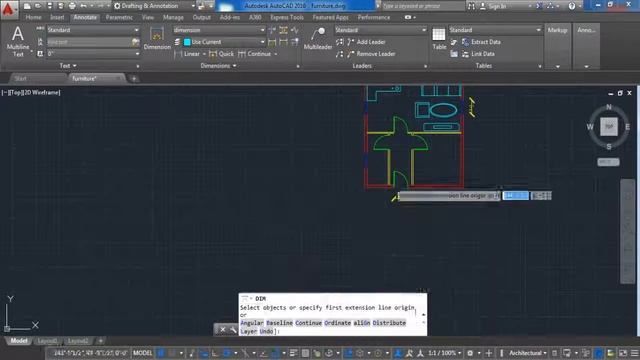
Task: Choose the Distribute option in command line
Action: click(x=389, y=323)
